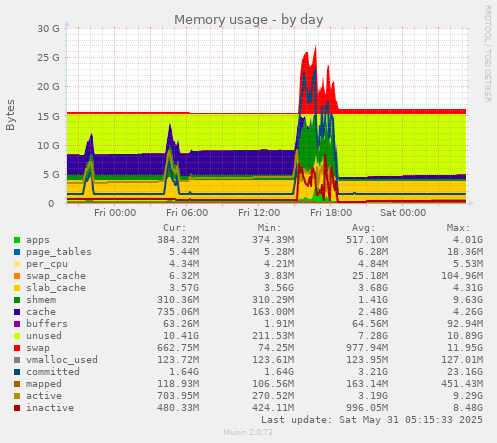The image size is (497, 443).
Task: Click the inactive average value 996.05M
Action: click(x=367, y=408)
